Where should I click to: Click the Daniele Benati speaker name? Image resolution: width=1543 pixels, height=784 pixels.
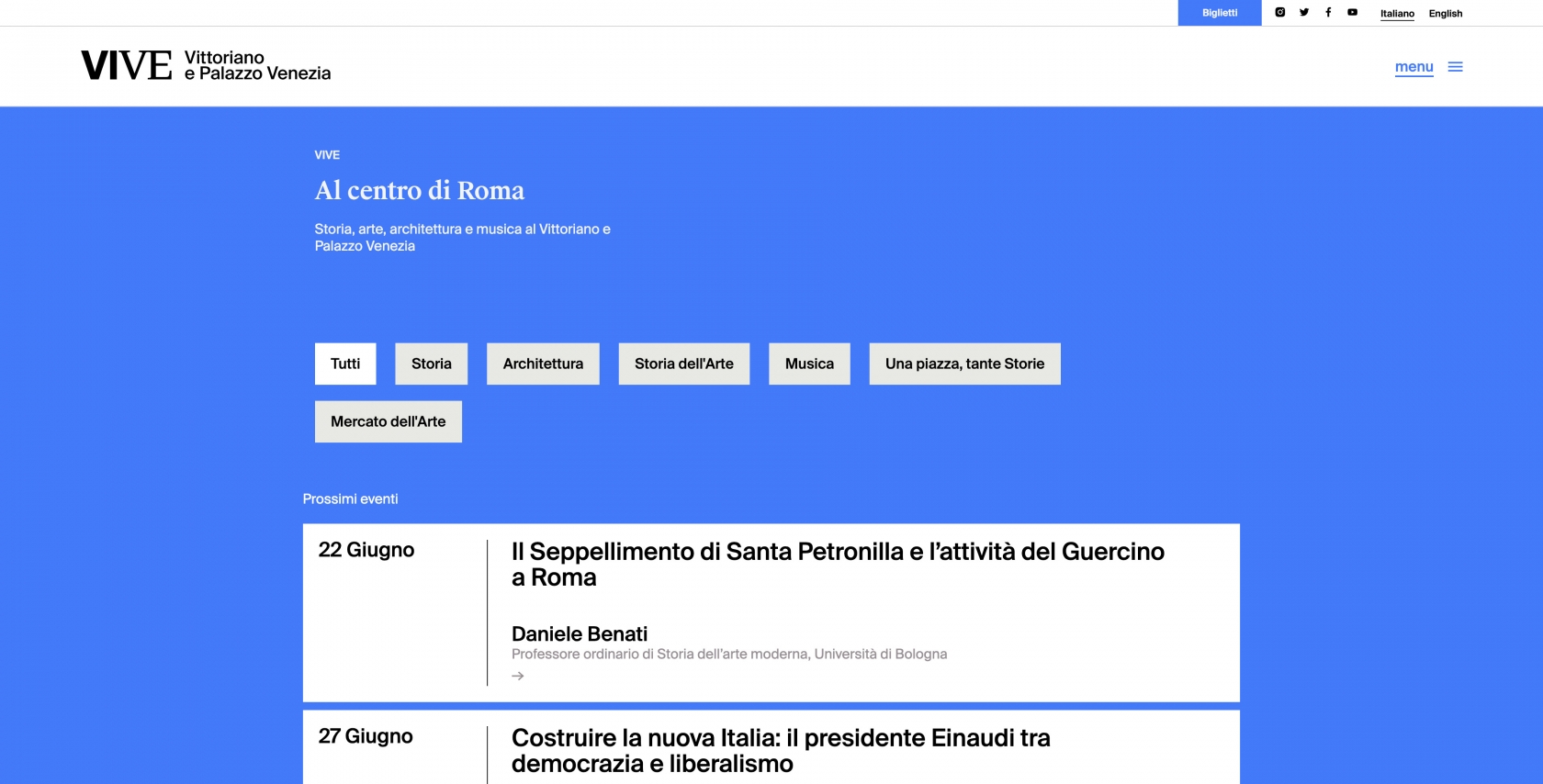(x=580, y=634)
